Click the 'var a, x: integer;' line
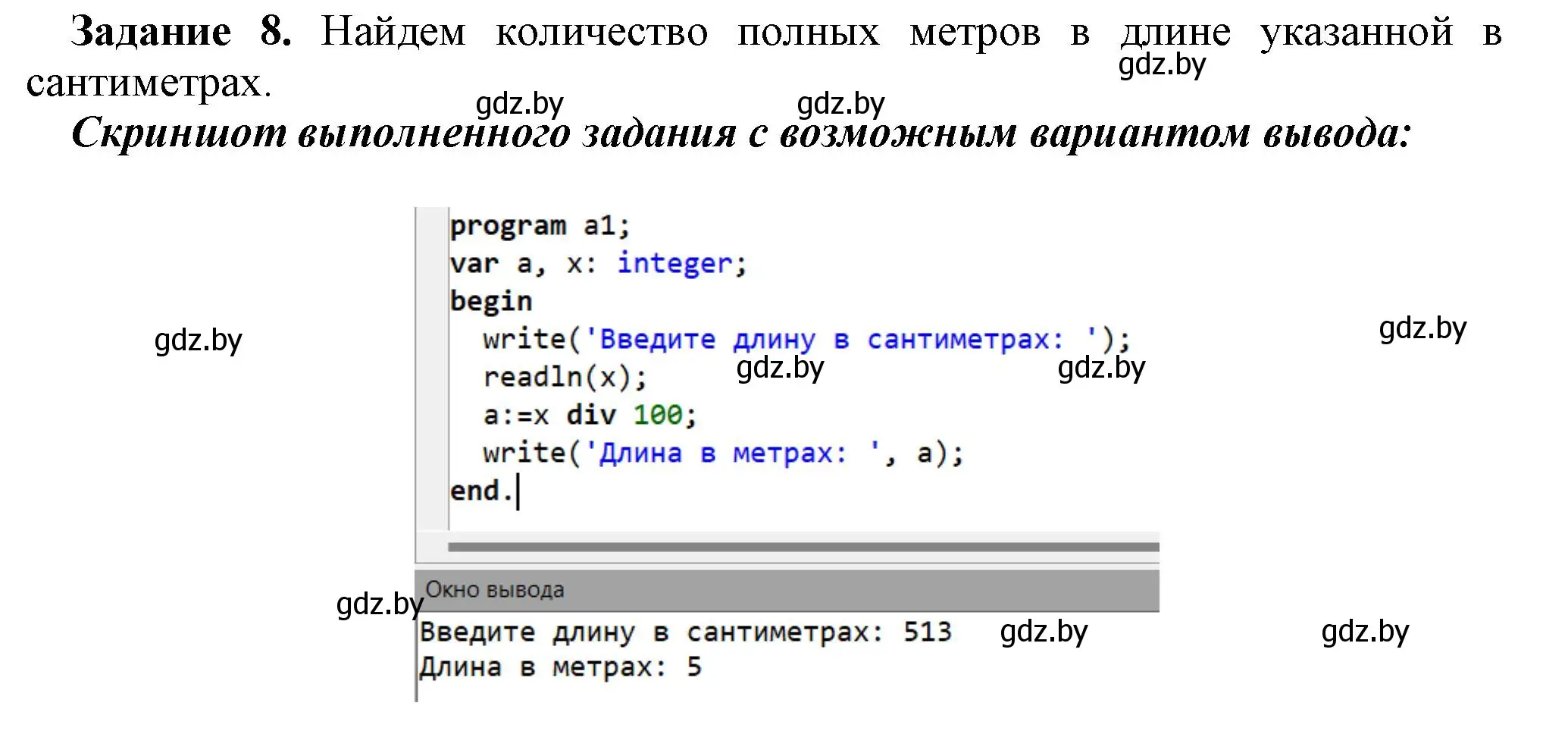The height and width of the screenshot is (731, 1568). [x=598, y=264]
